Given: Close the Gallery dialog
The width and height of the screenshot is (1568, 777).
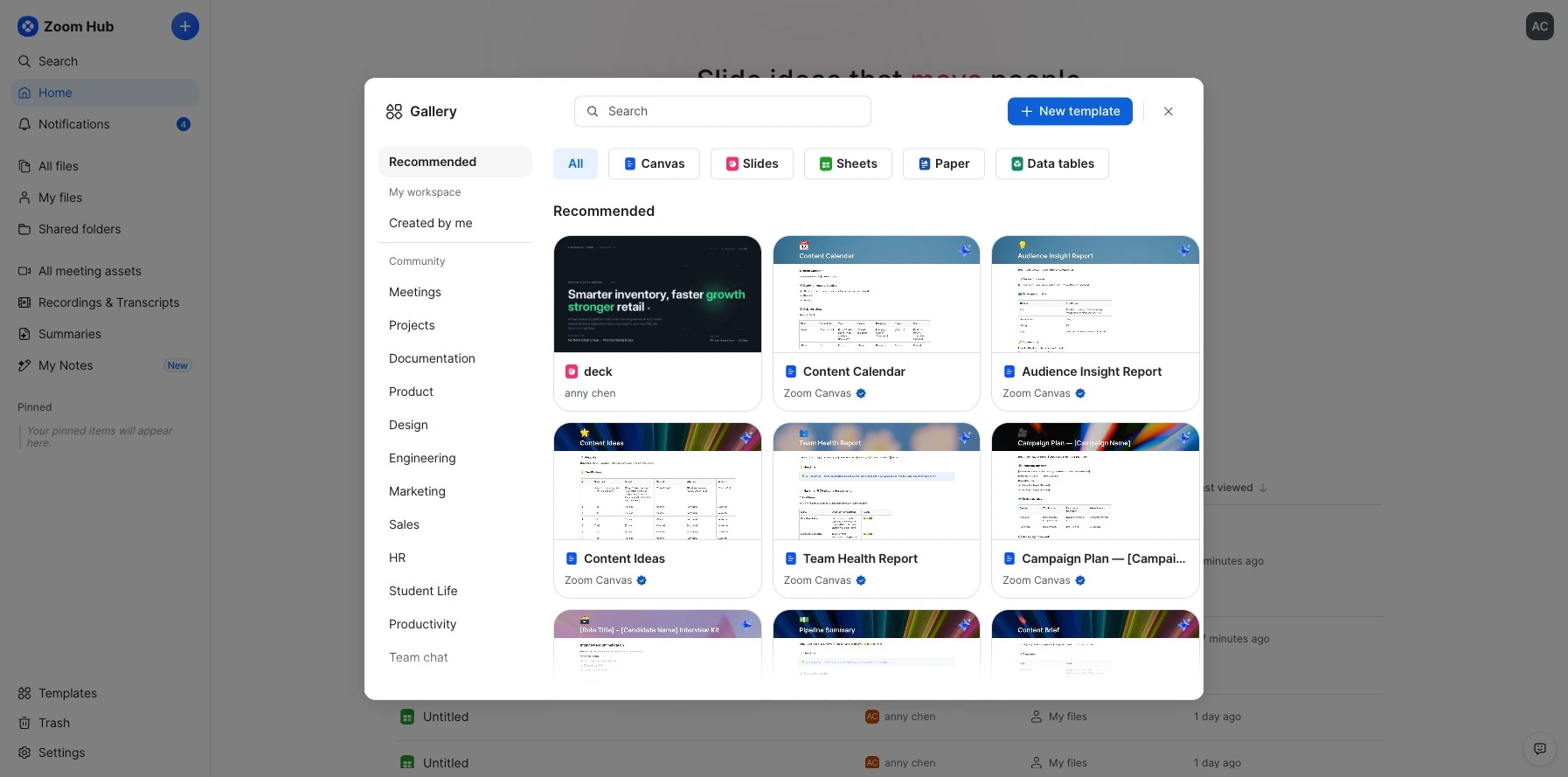Looking at the screenshot, I should click(1169, 111).
